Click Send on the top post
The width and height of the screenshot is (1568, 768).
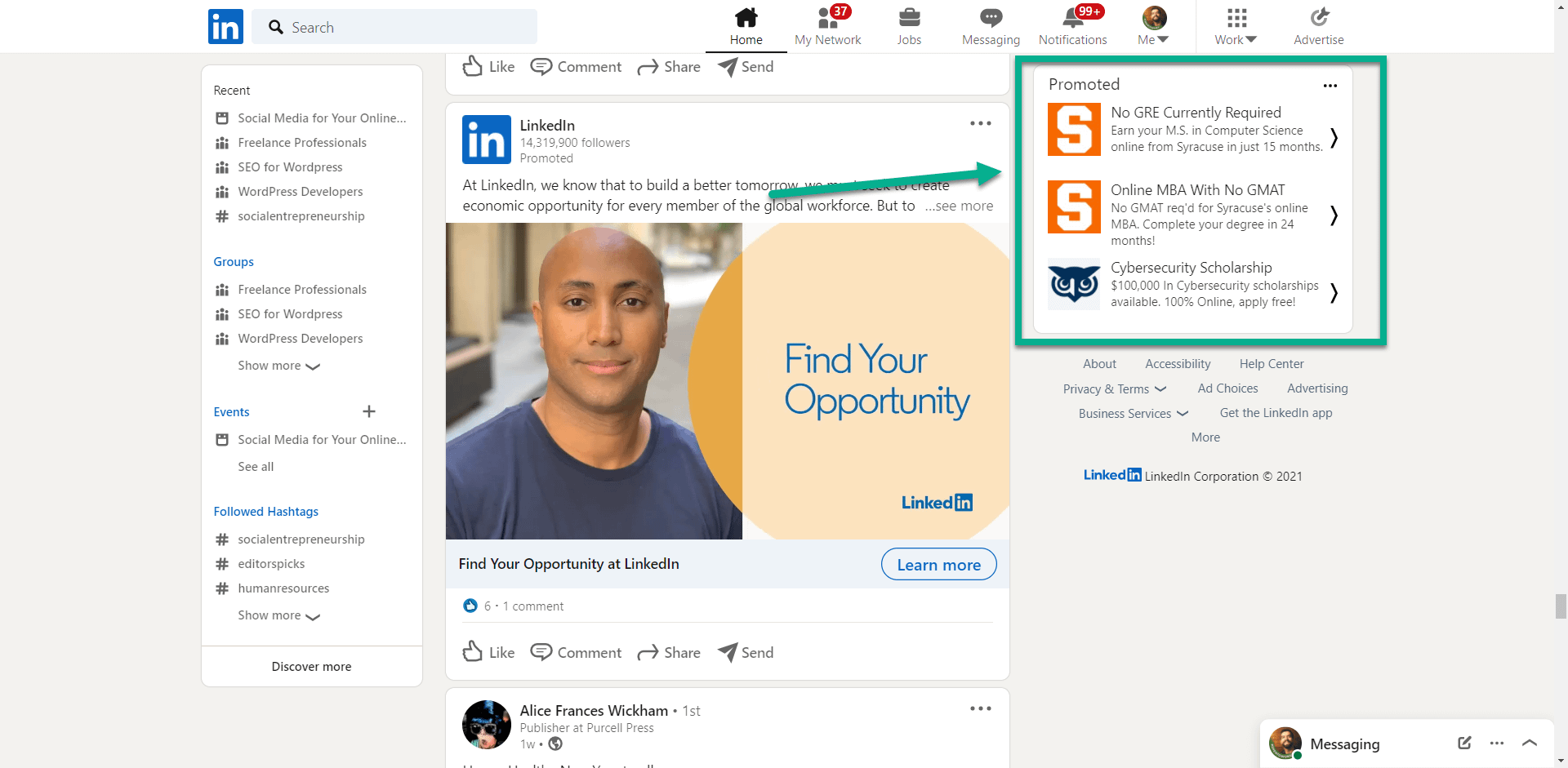click(746, 66)
